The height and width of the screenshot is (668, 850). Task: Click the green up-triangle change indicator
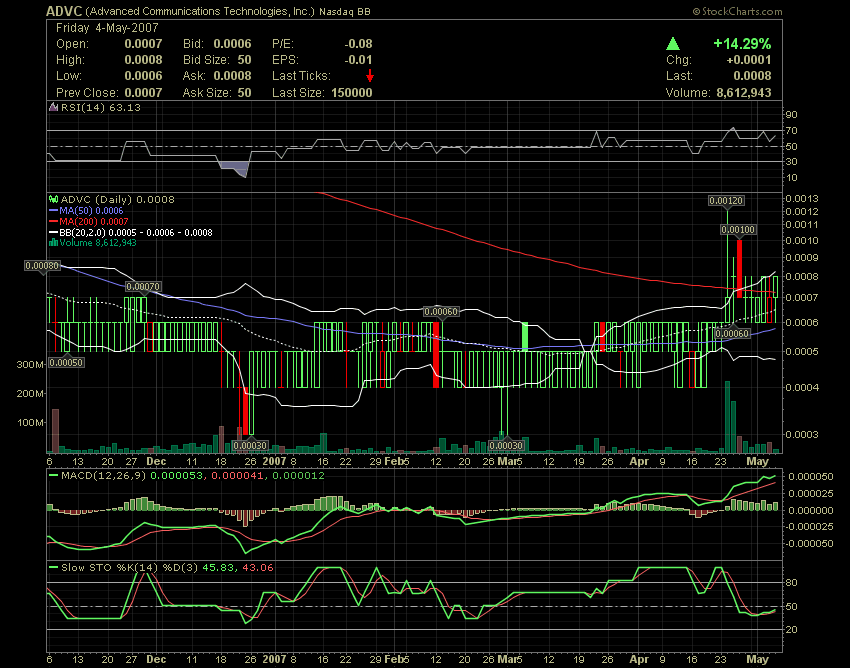click(673, 44)
